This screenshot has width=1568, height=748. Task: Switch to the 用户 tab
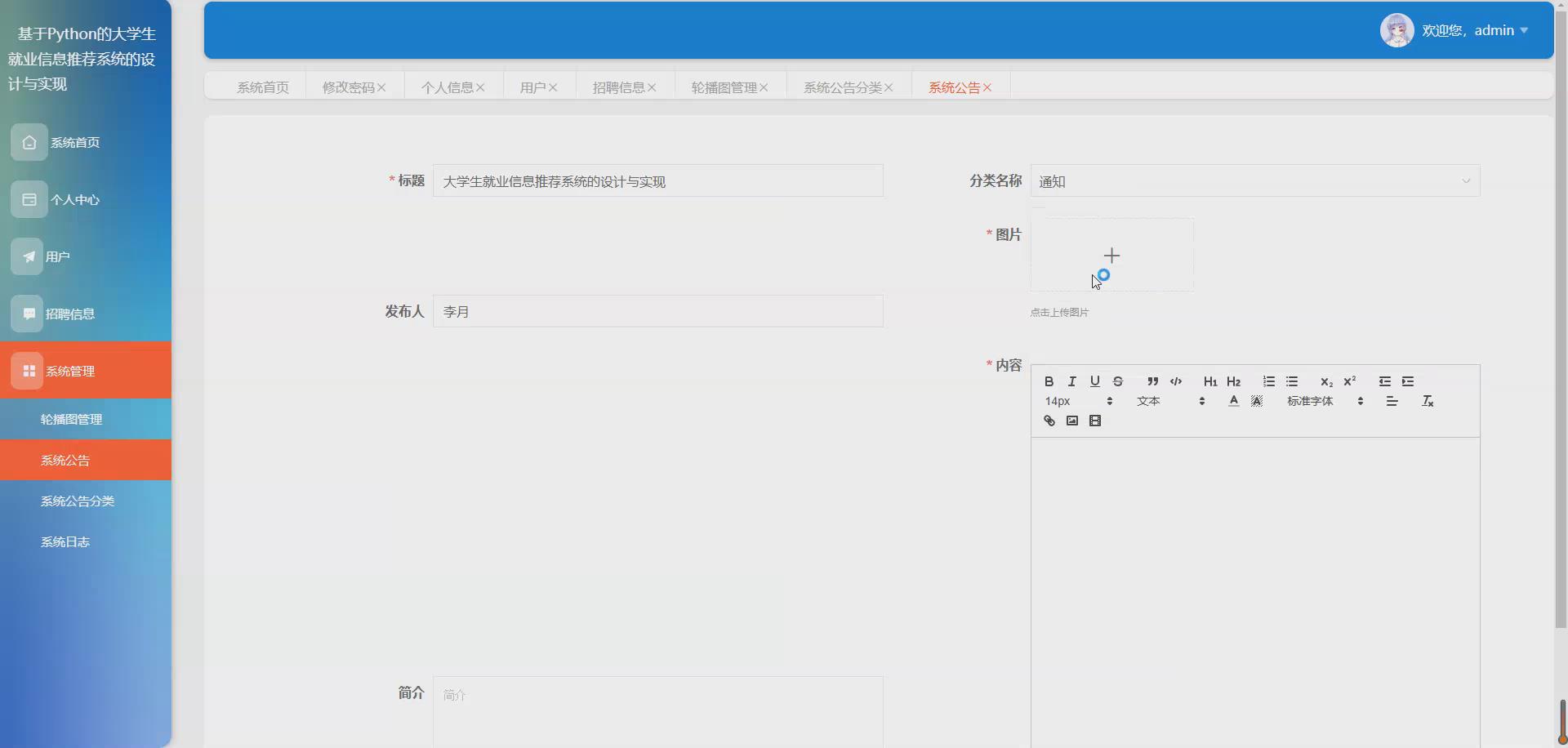534,86
